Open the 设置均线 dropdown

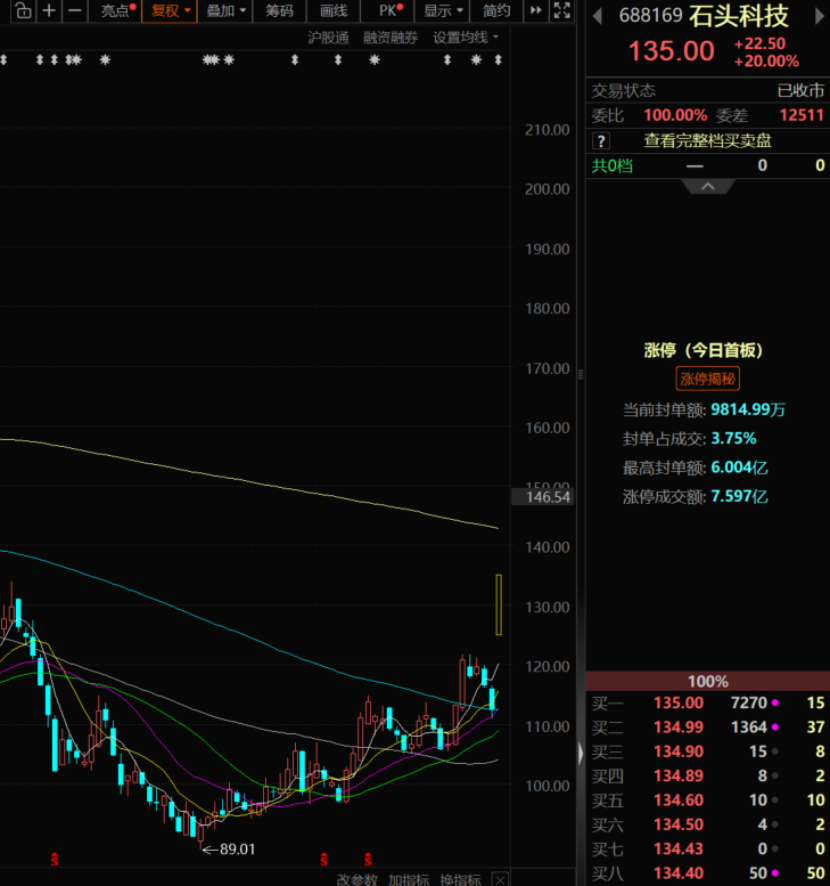coord(466,38)
